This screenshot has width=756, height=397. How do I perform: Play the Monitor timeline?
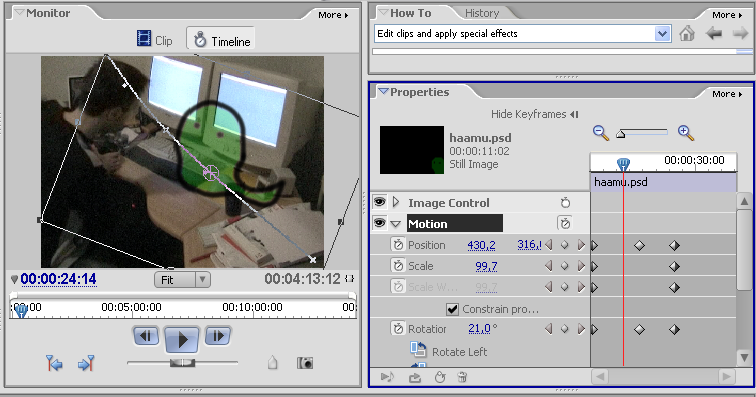182,339
